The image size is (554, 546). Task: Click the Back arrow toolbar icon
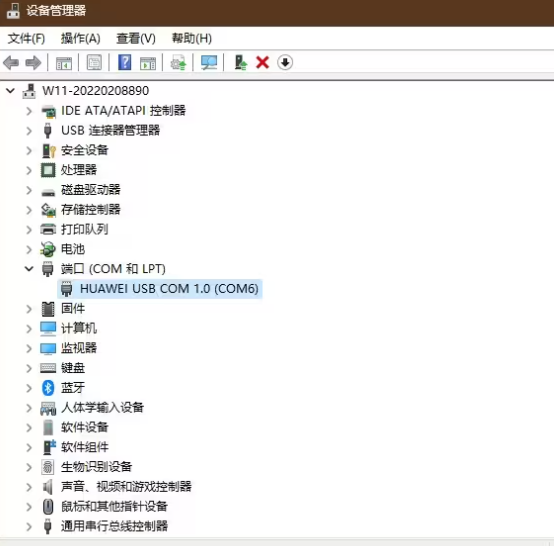coord(11,63)
